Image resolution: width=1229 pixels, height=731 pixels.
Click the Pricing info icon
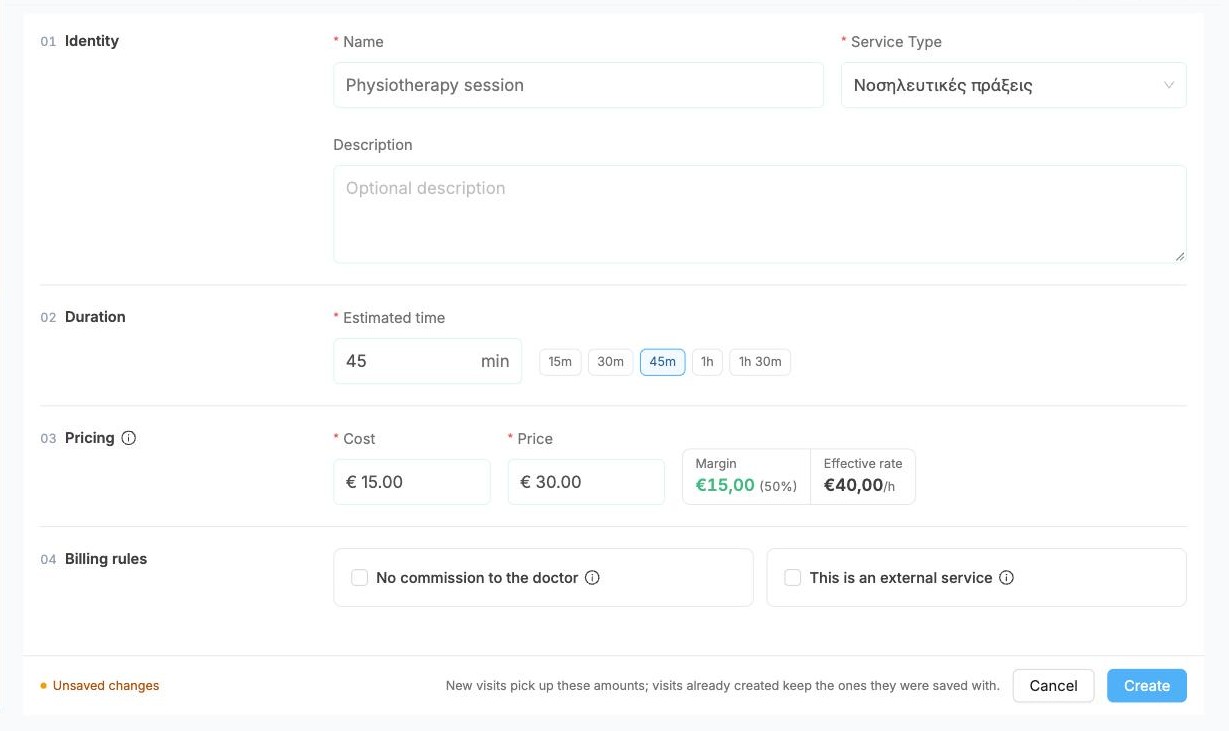coord(128,438)
